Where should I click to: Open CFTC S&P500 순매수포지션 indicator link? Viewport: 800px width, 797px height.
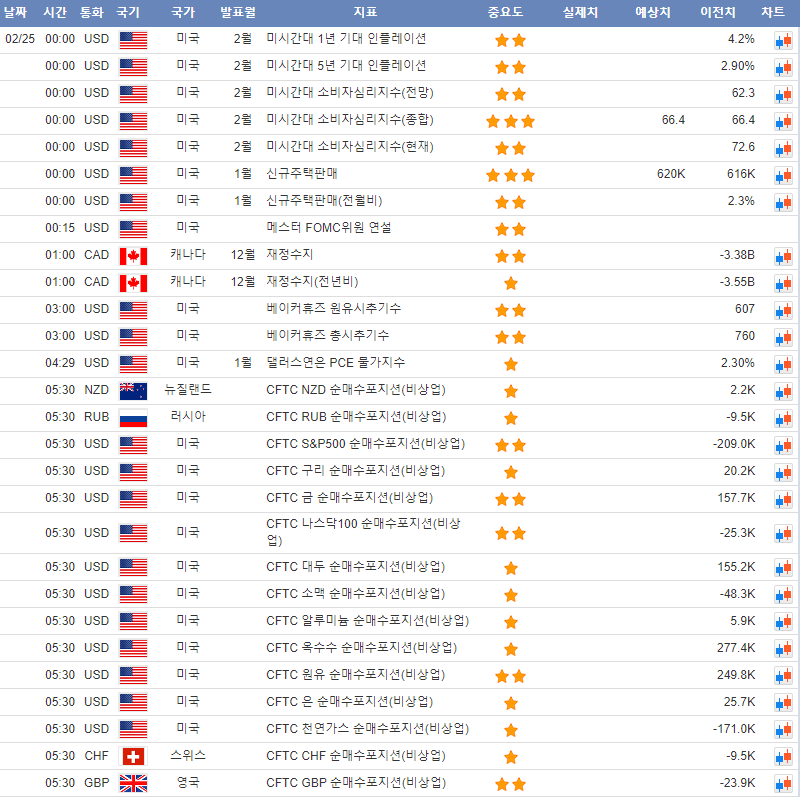pos(365,444)
